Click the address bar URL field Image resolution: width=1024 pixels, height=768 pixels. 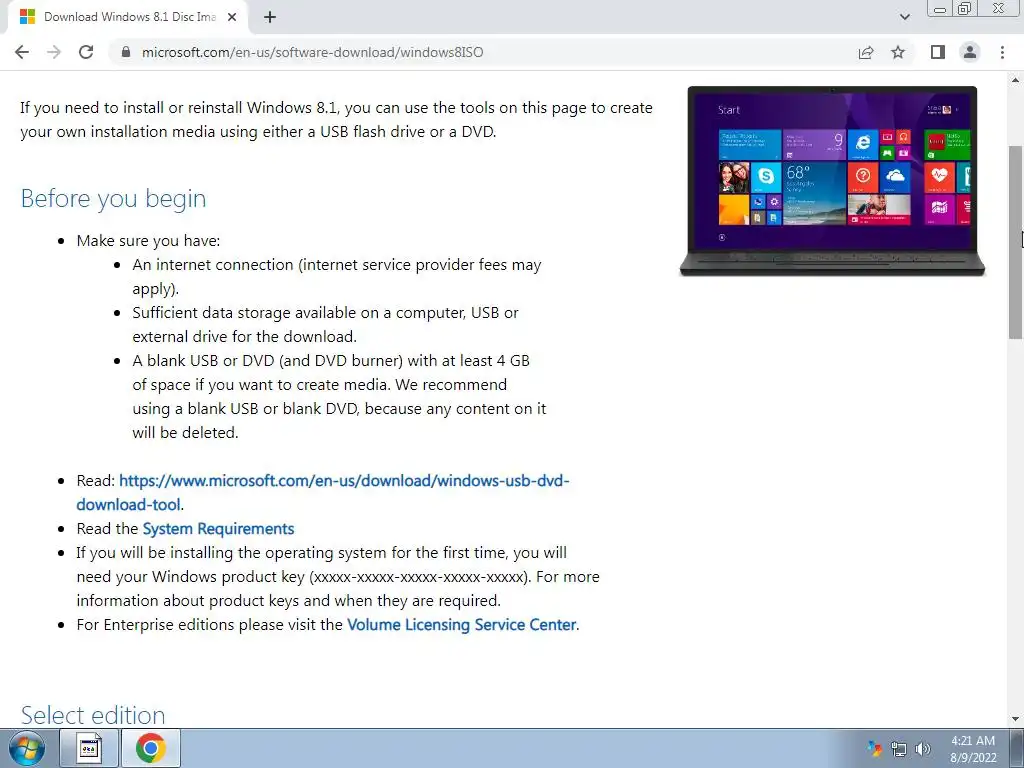pos(483,52)
